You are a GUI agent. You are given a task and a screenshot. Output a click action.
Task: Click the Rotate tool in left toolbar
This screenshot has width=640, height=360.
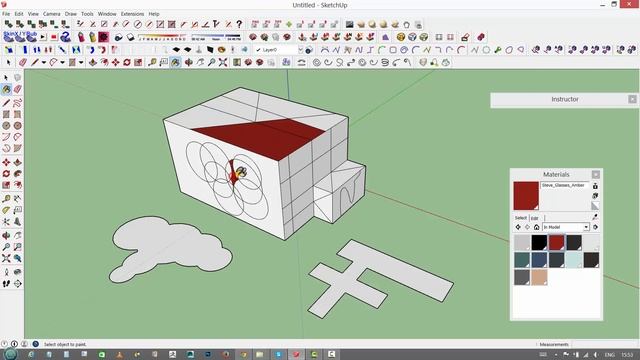pos(6,173)
